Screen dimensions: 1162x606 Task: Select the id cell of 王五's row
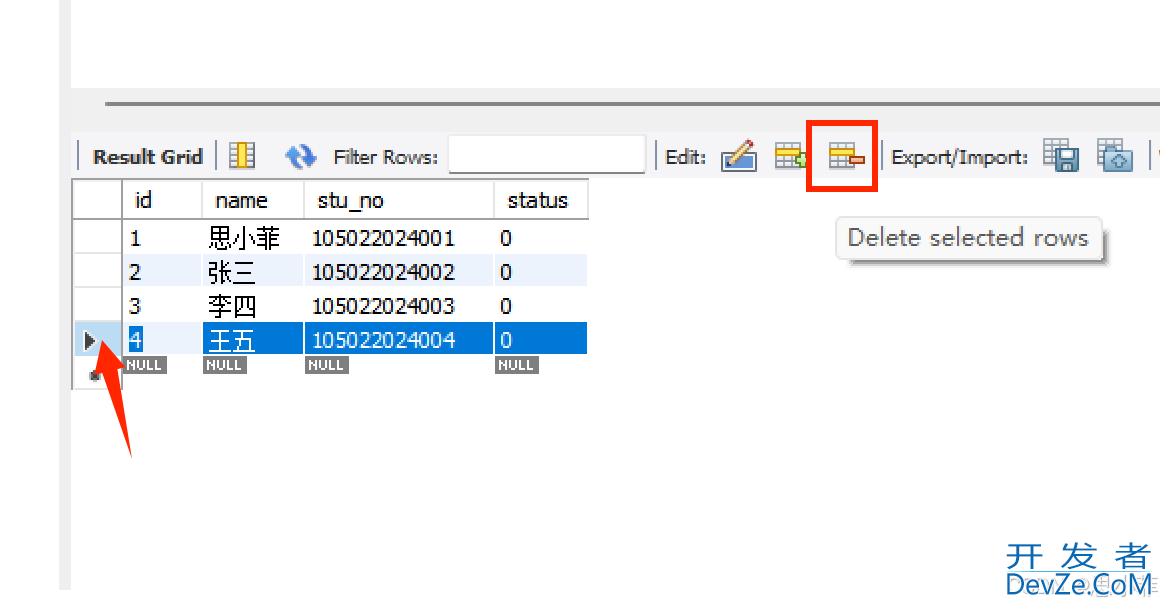point(162,339)
